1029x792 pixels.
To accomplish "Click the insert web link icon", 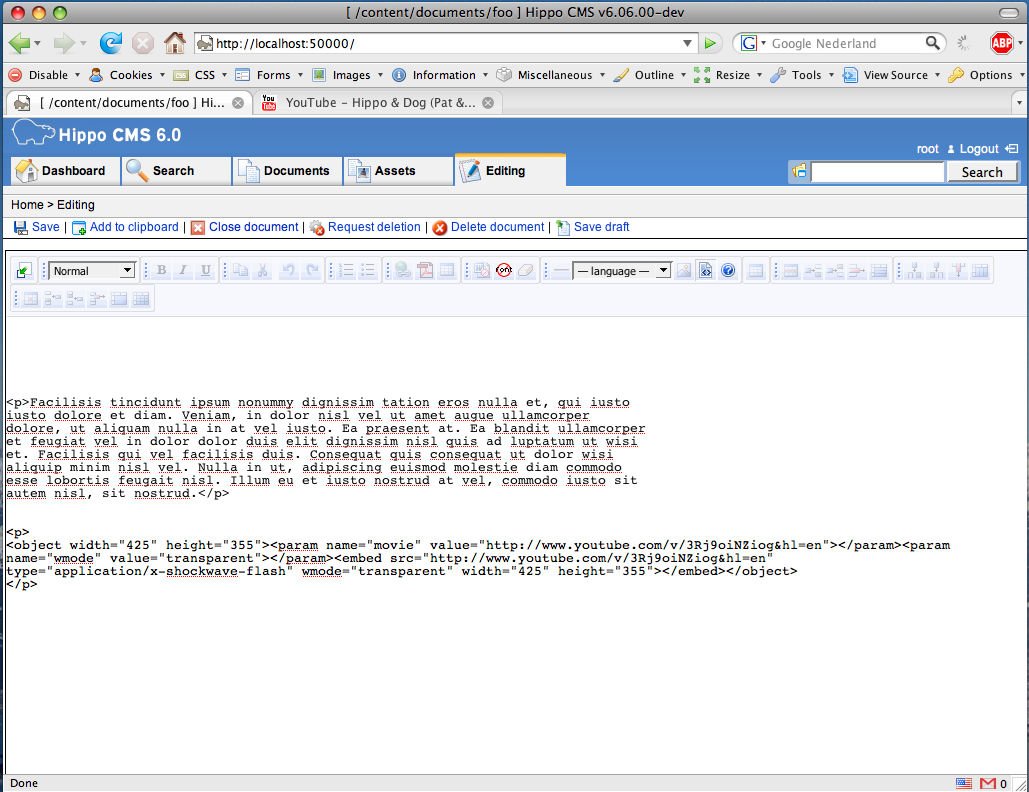I will click(x=402, y=271).
